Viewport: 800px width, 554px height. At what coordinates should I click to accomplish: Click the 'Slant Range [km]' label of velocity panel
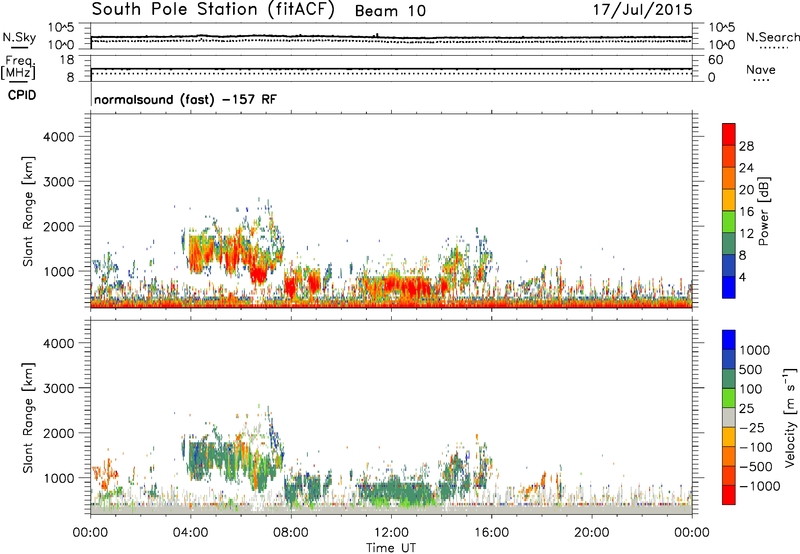pyautogui.click(x=28, y=418)
